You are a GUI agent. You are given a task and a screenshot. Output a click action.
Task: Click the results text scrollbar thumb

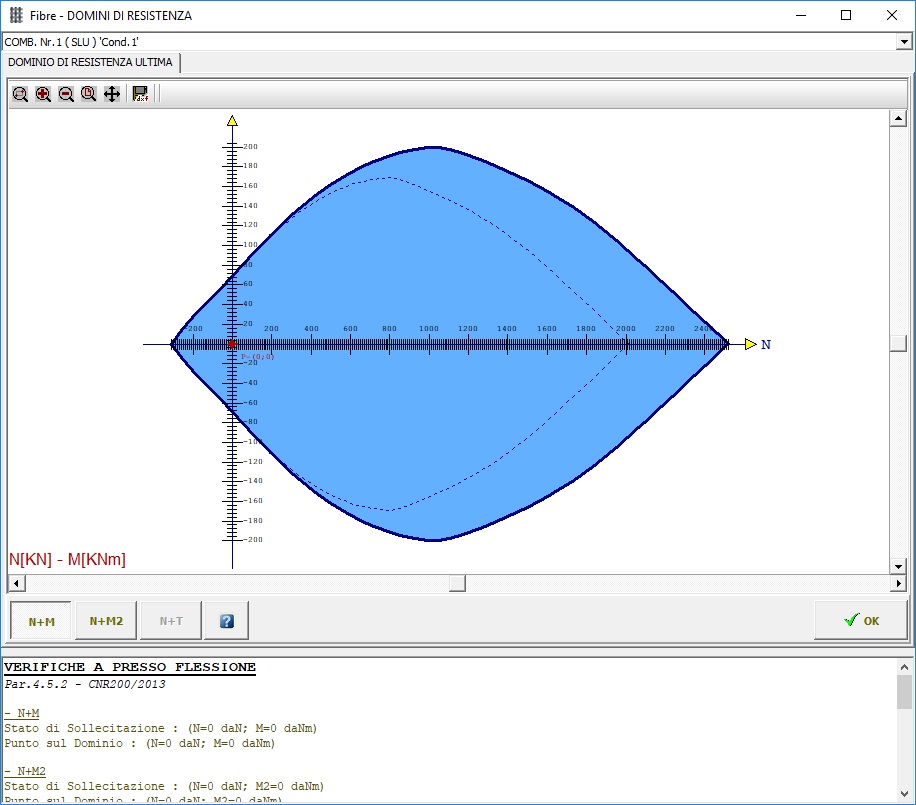(x=904, y=692)
